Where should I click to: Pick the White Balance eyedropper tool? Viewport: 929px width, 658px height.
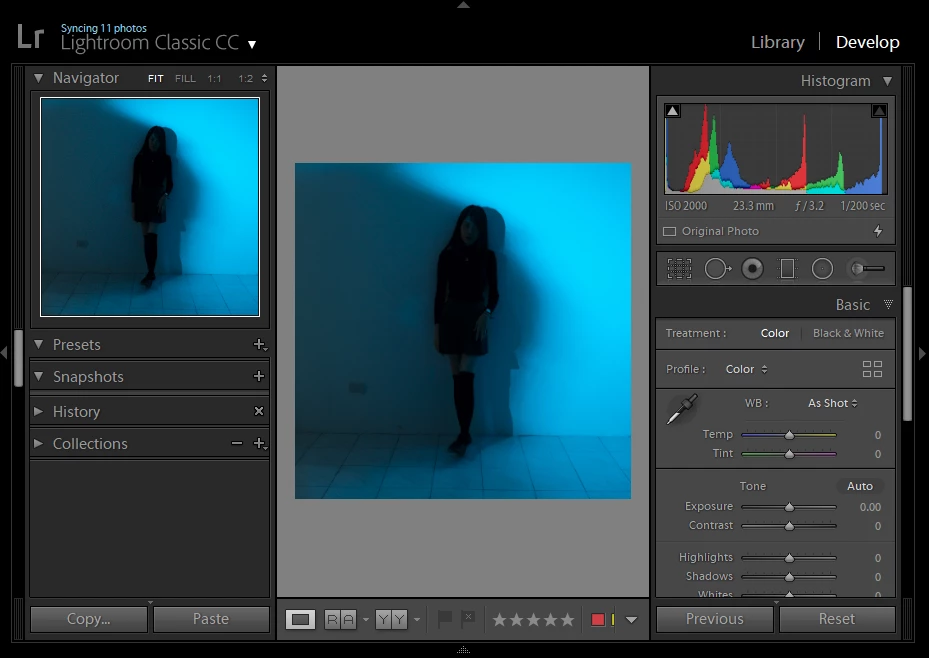(682, 409)
